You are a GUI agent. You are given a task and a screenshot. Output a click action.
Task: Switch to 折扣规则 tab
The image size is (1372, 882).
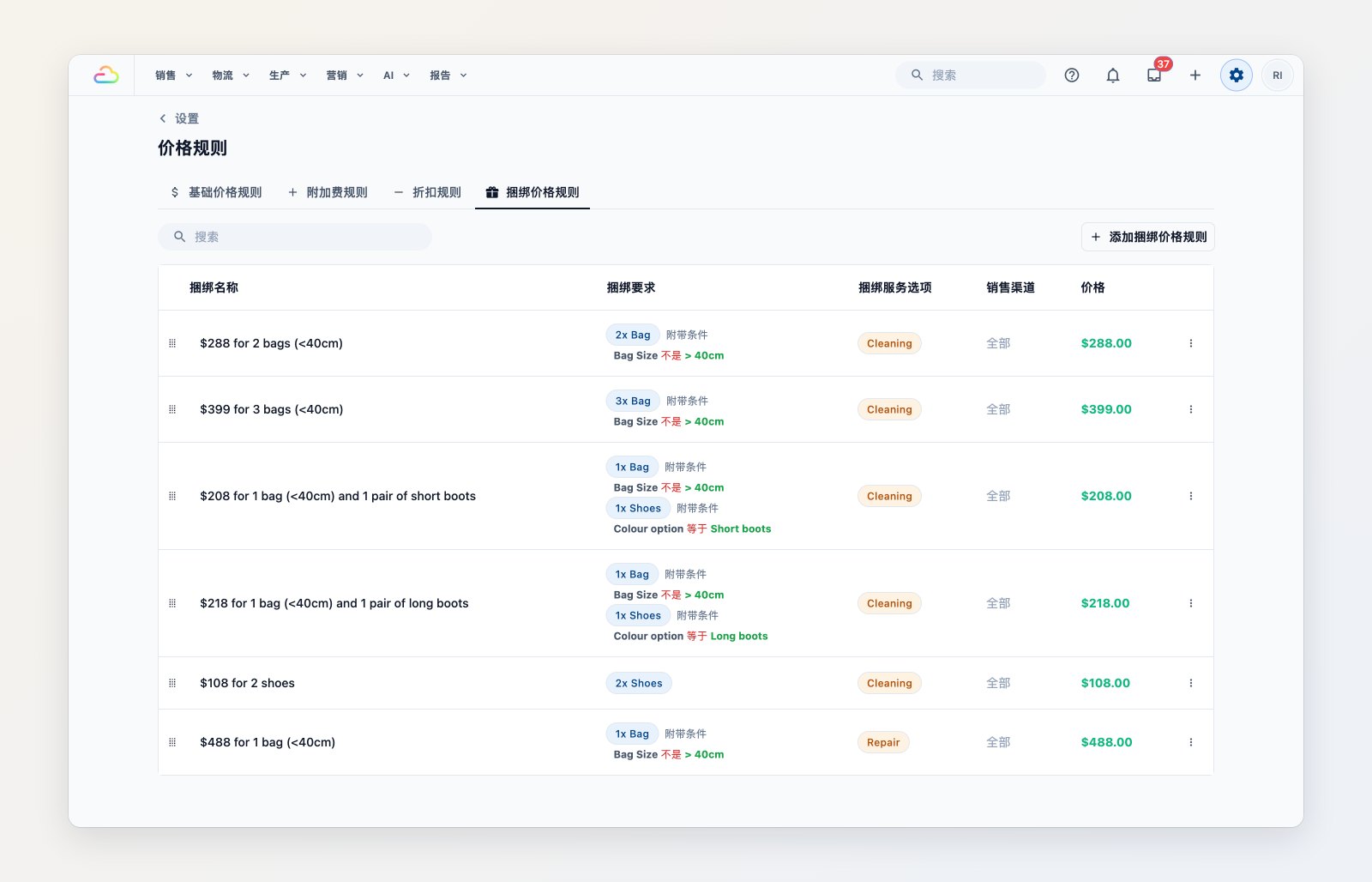point(428,192)
